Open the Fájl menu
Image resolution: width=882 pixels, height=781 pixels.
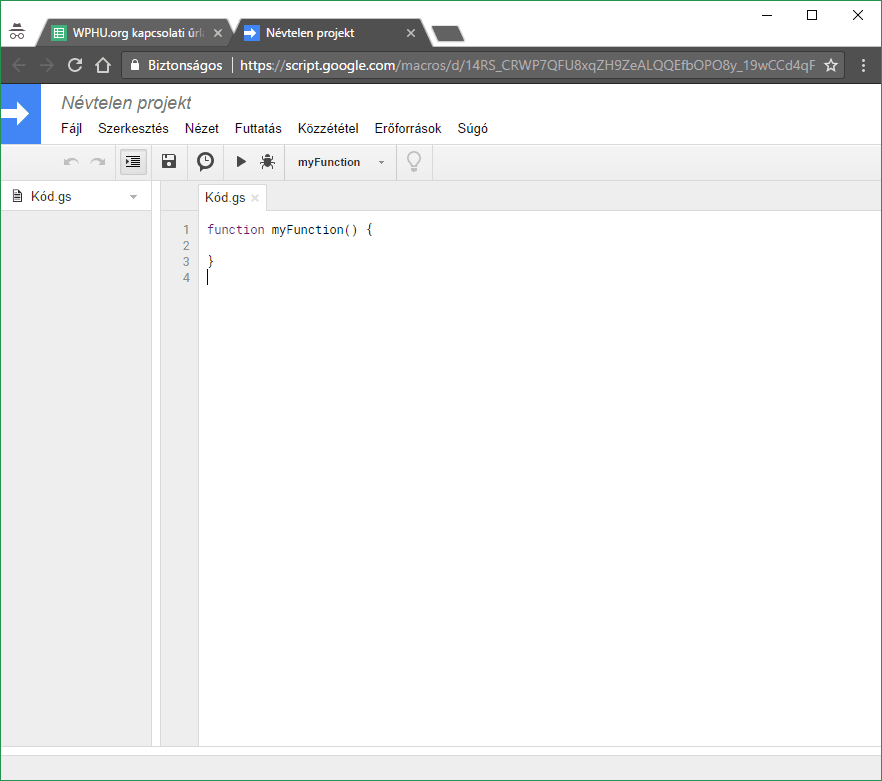(71, 129)
